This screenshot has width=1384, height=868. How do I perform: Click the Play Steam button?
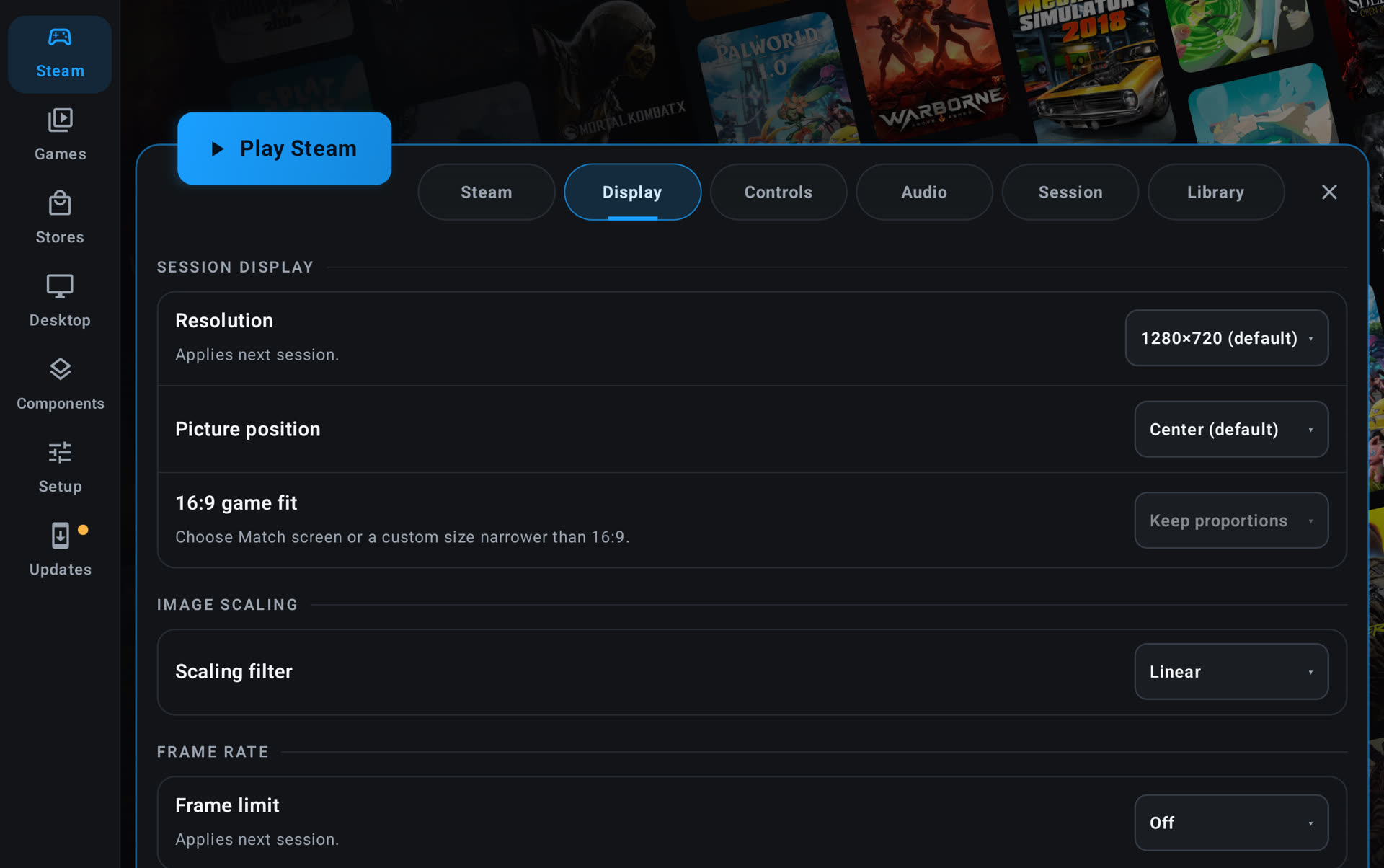[284, 149]
